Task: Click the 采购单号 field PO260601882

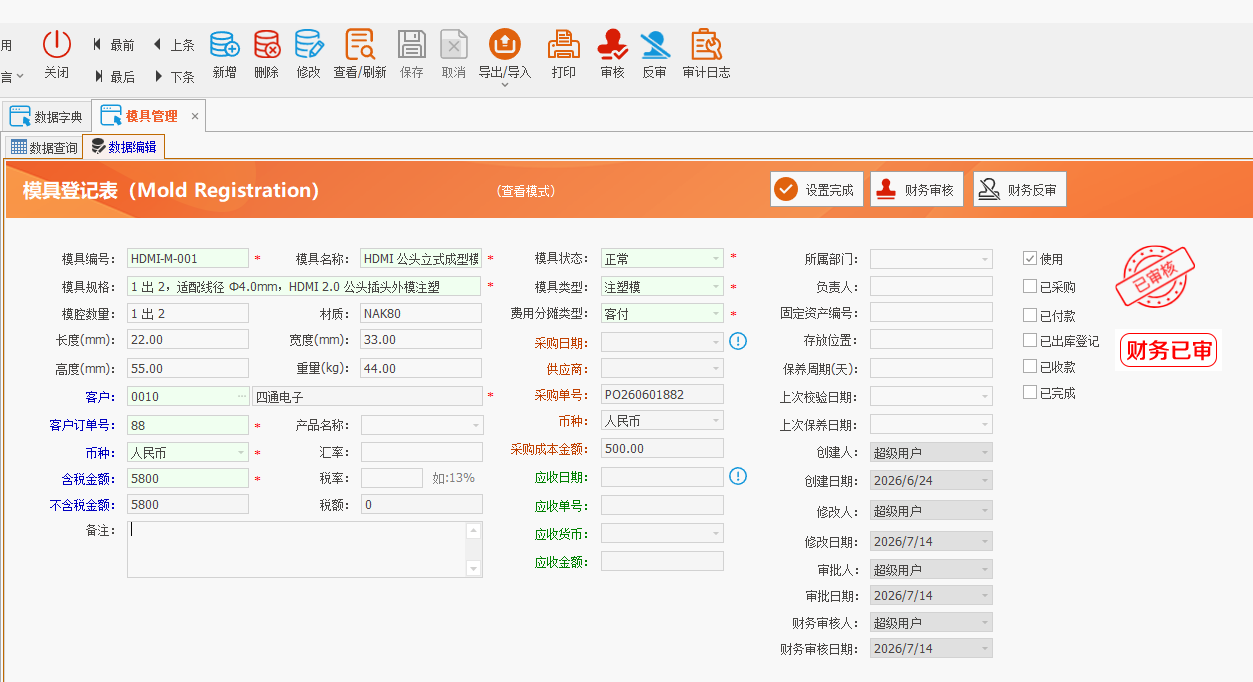Action: (662, 394)
